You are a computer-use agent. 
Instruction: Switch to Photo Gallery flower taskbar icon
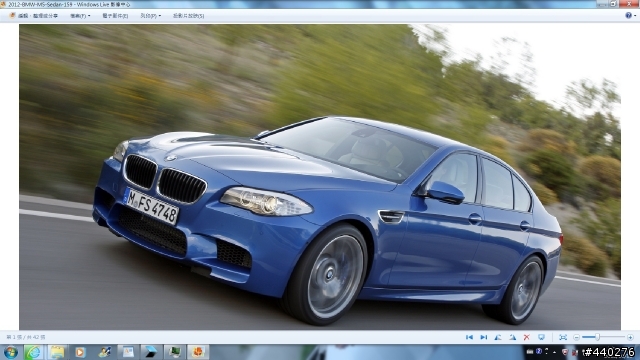point(198,352)
